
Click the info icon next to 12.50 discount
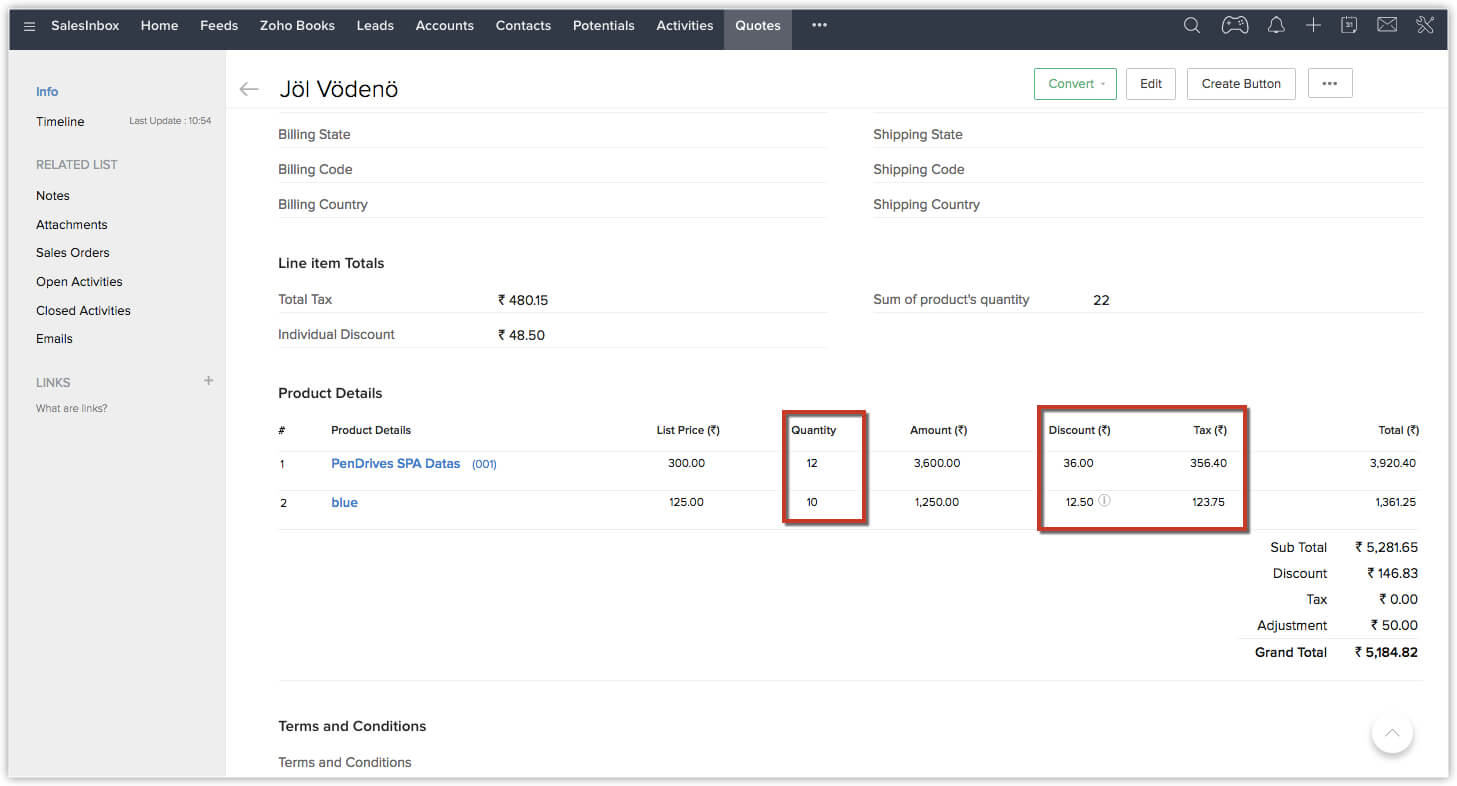coord(1104,501)
